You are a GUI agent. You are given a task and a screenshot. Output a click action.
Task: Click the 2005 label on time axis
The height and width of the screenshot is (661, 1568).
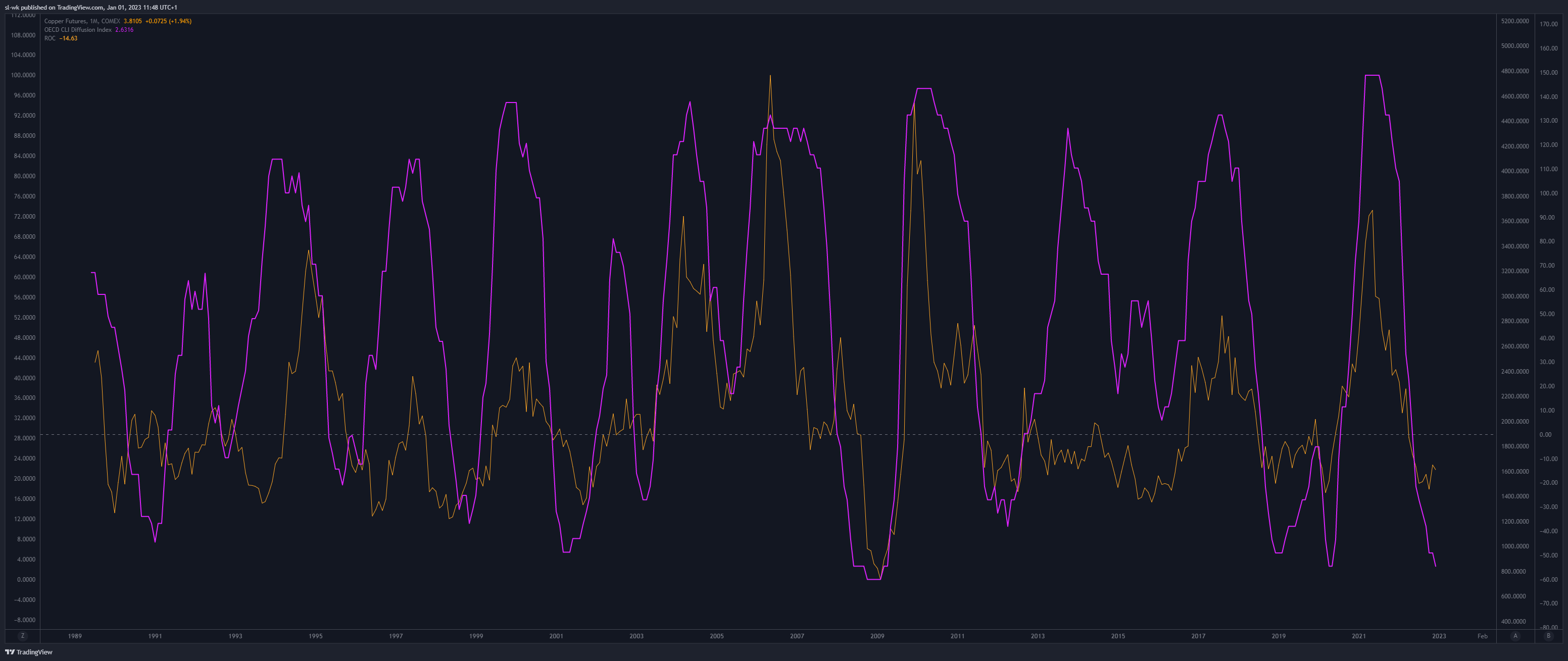716,636
